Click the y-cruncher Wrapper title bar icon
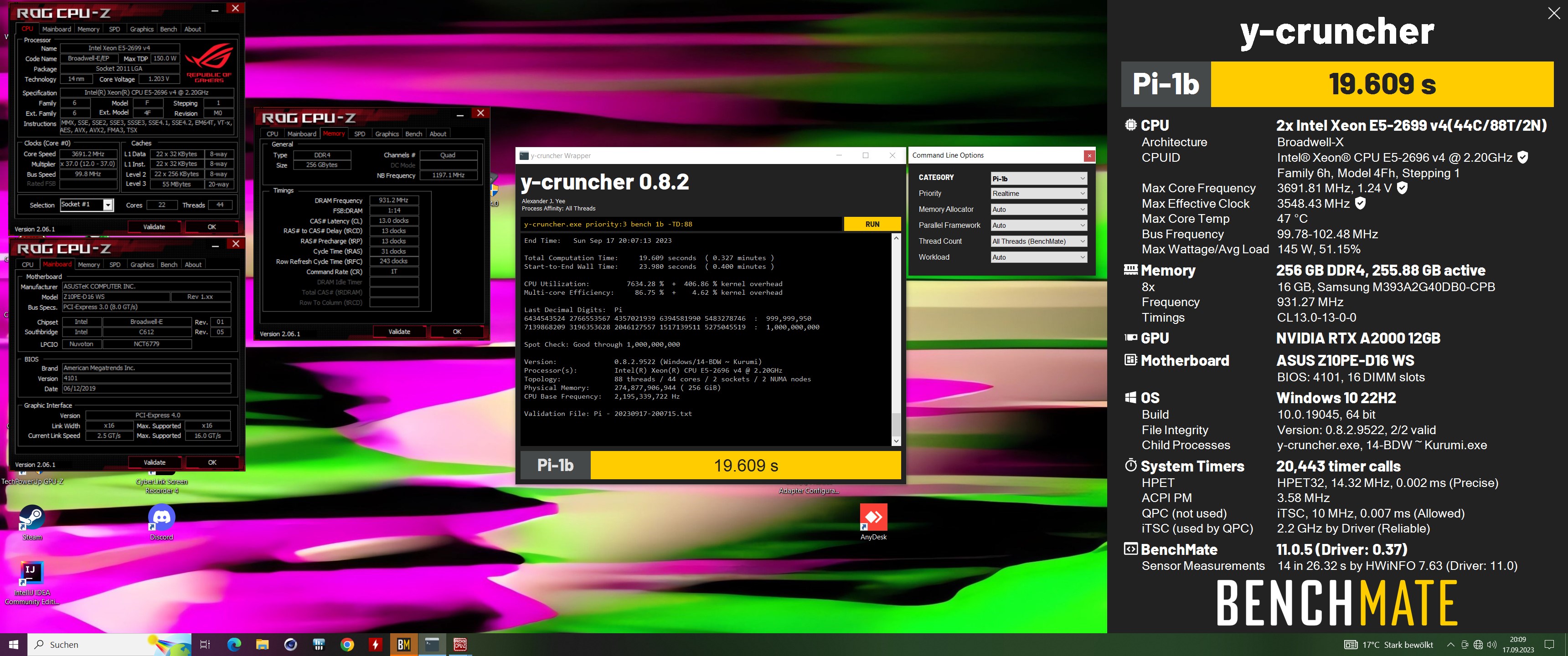The width and height of the screenshot is (1568, 656). point(523,156)
